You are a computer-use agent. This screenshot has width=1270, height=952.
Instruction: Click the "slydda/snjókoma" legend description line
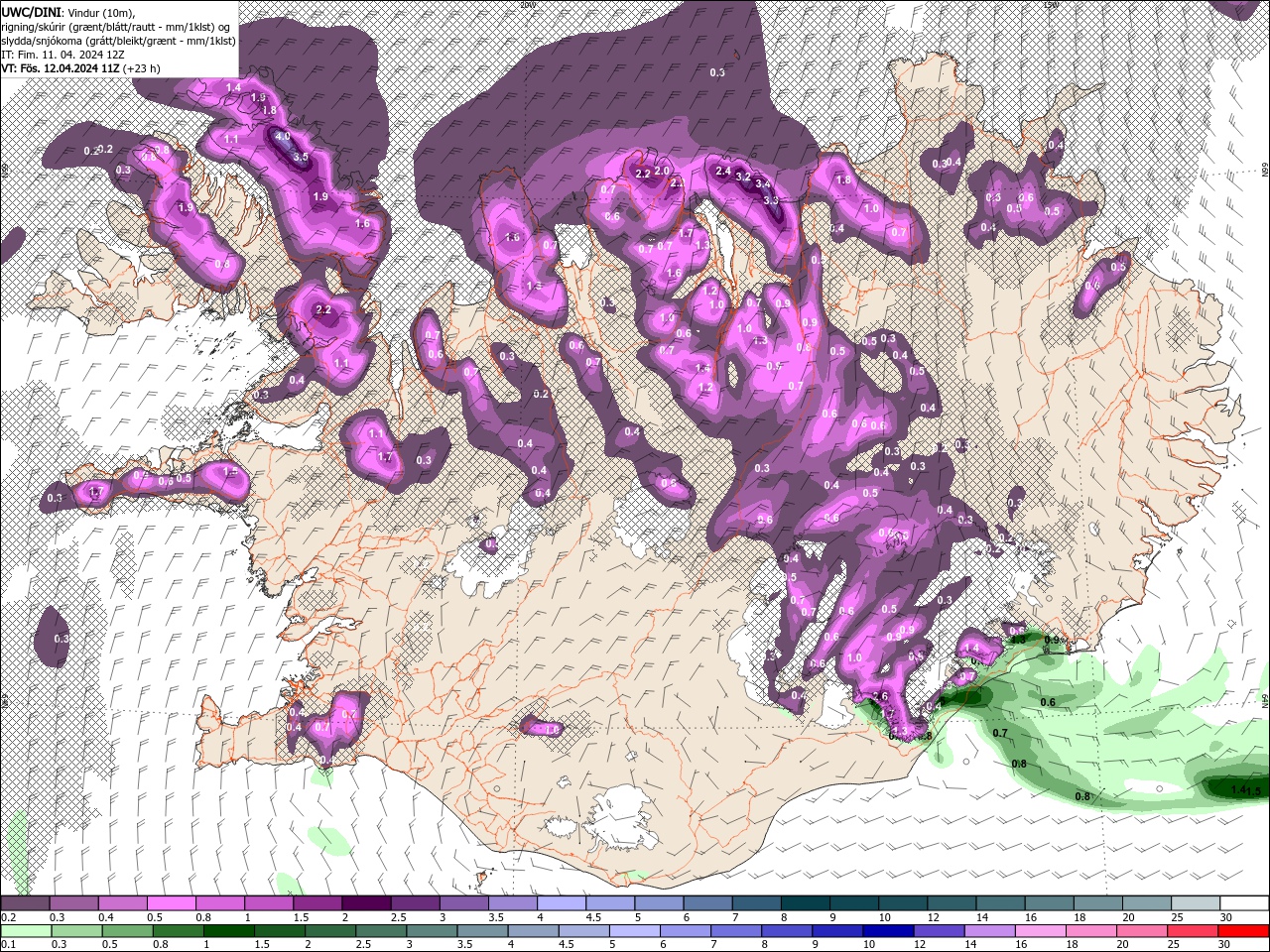click(118, 41)
